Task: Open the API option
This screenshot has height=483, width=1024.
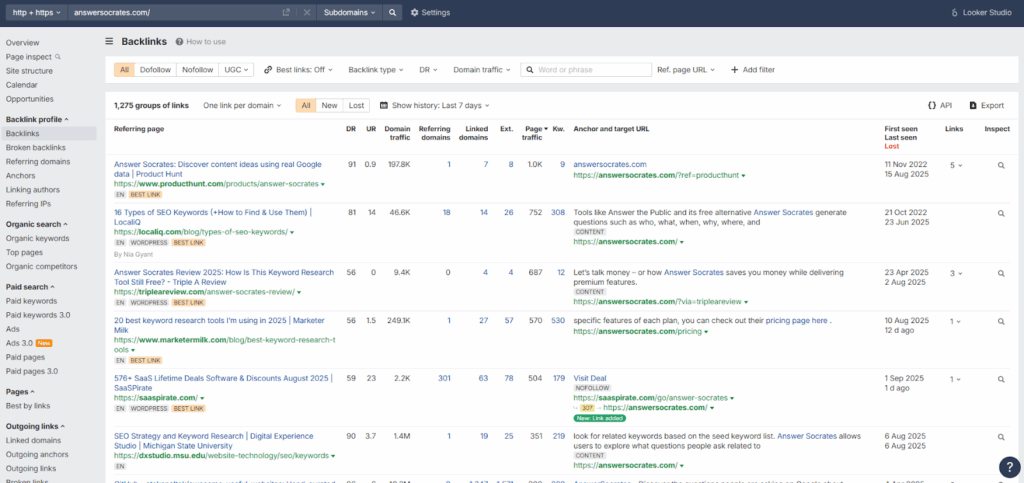Action: click(940, 105)
